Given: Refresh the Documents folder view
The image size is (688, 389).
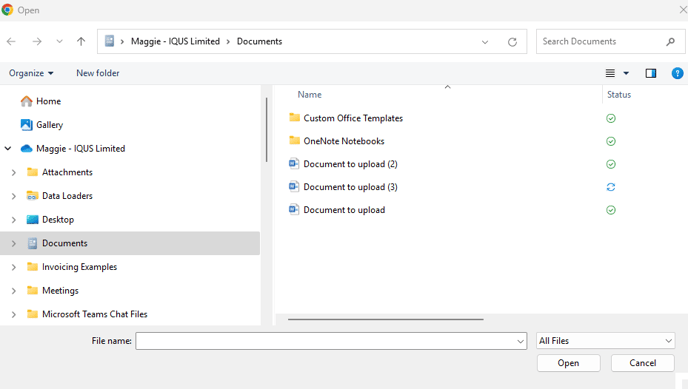Looking at the screenshot, I should pyautogui.click(x=512, y=42).
